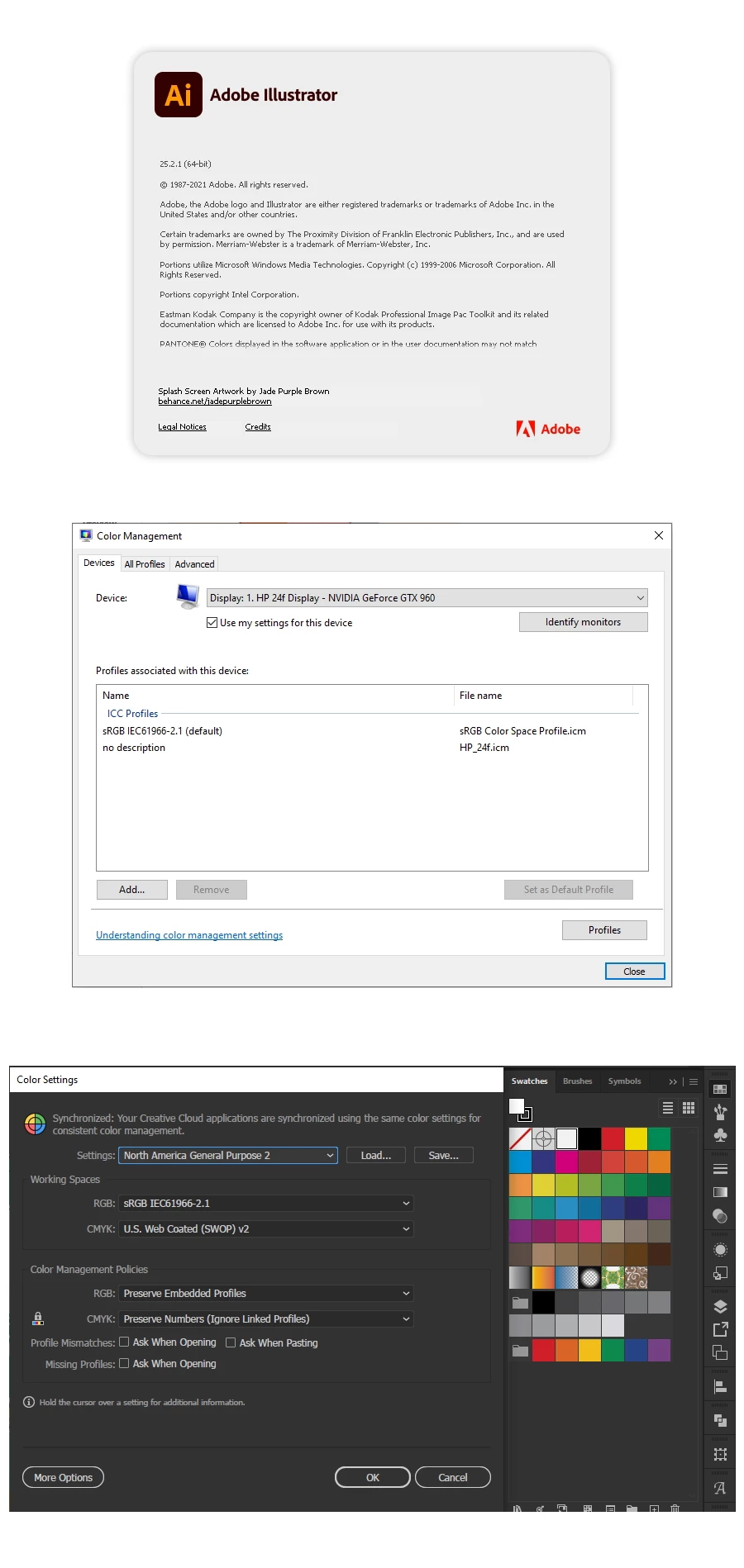This screenshot has width=744, height=1568.
Task: Click the Adobe logo on the splash screen
Action: (548, 429)
